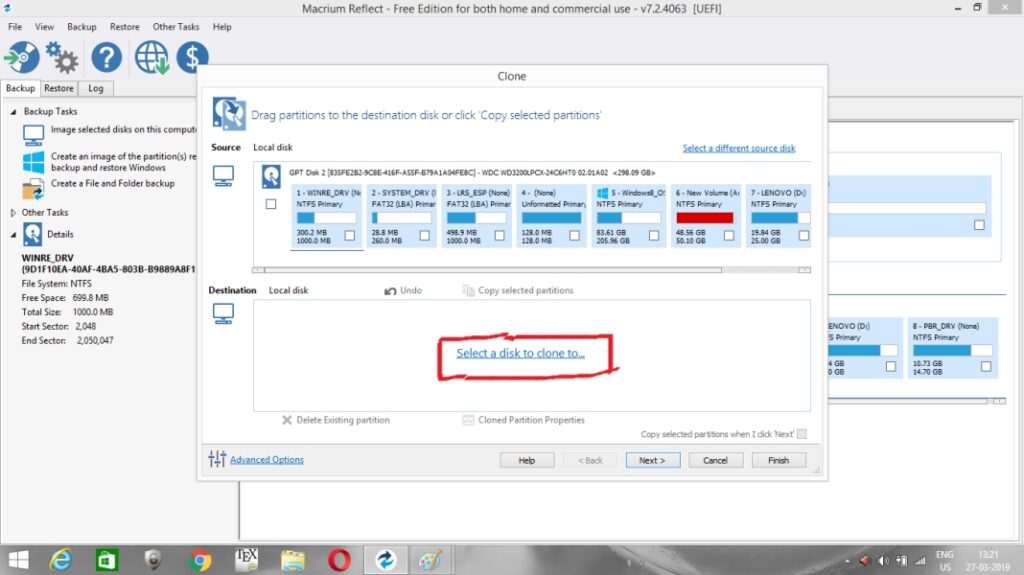
Task: Click the Windows Store taskbar icon
Action: click(106, 560)
